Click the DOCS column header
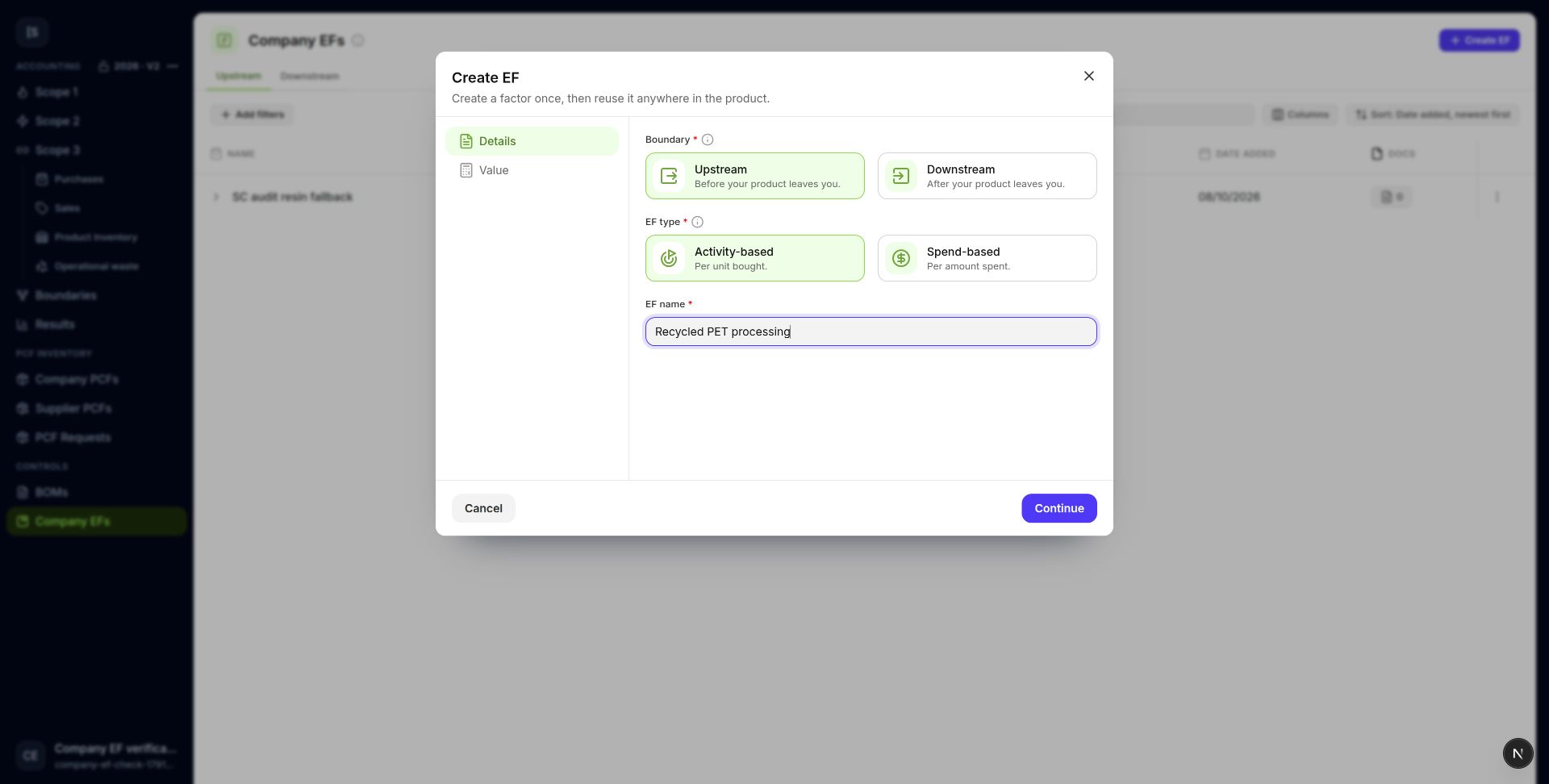This screenshot has height=784, width=1549. point(1393,153)
